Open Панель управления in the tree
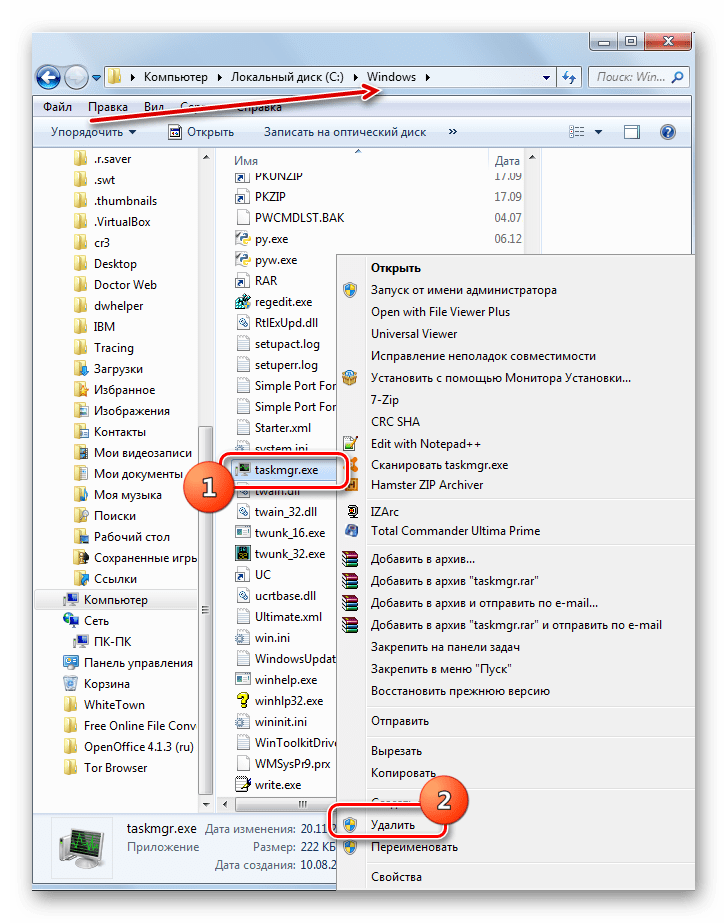The width and height of the screenshot is (727, 923). 128,663
